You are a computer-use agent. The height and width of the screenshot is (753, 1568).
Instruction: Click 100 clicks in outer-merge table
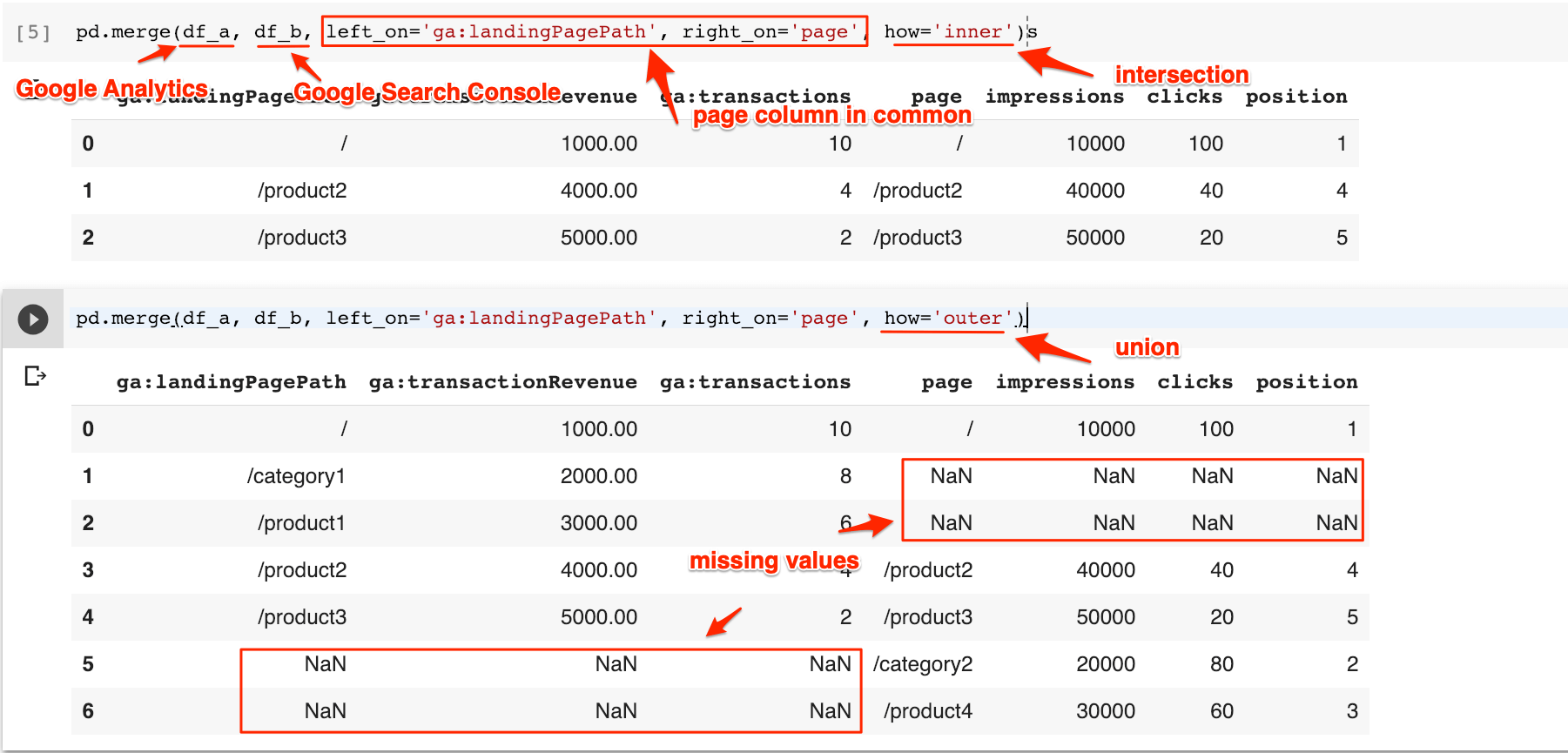point(1216,429)
